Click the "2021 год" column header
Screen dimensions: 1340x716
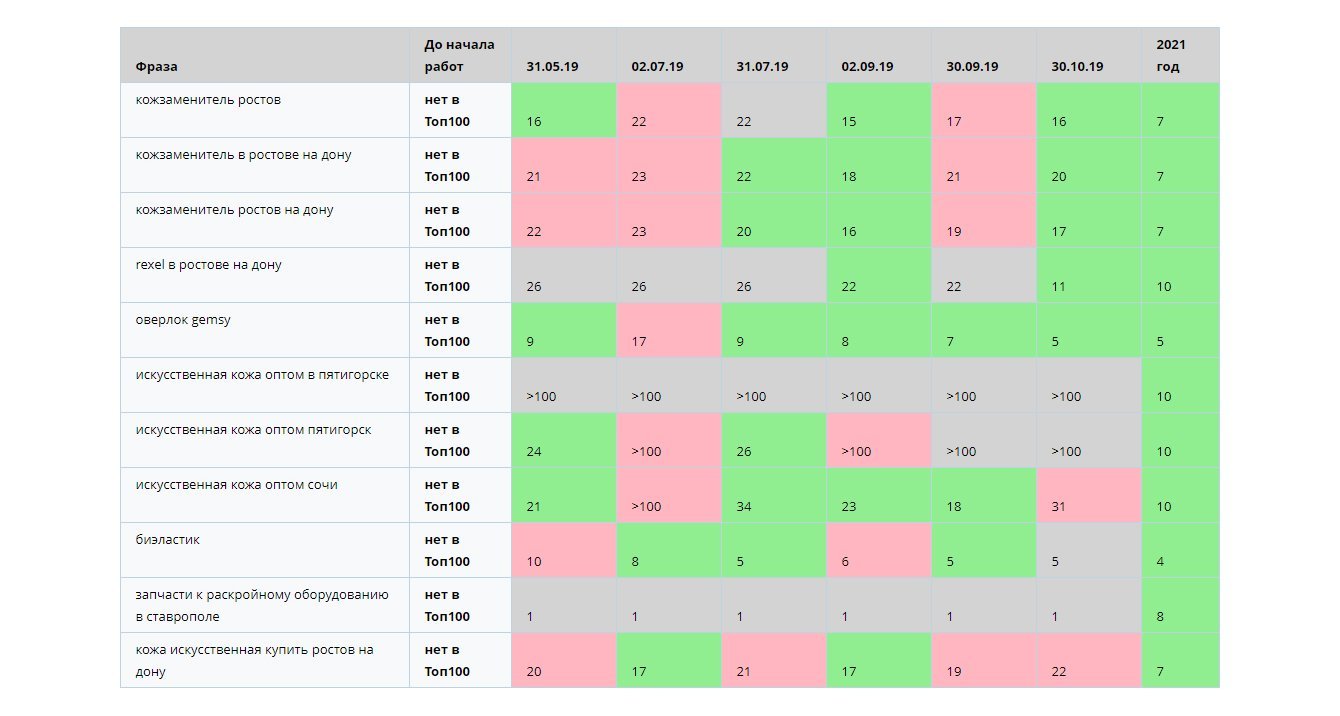[x=1170, y=55]
